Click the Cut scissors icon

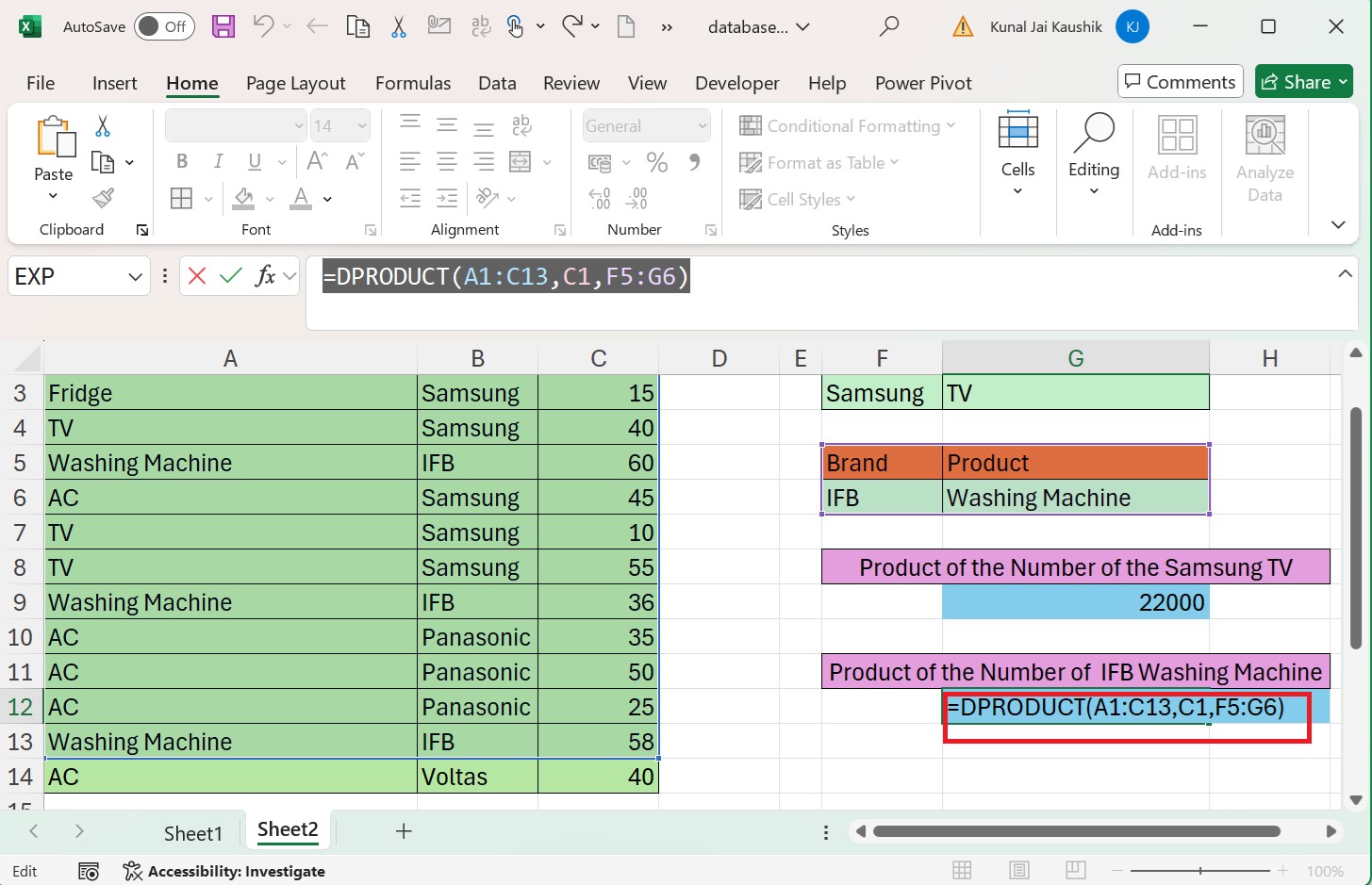(102, 124)
